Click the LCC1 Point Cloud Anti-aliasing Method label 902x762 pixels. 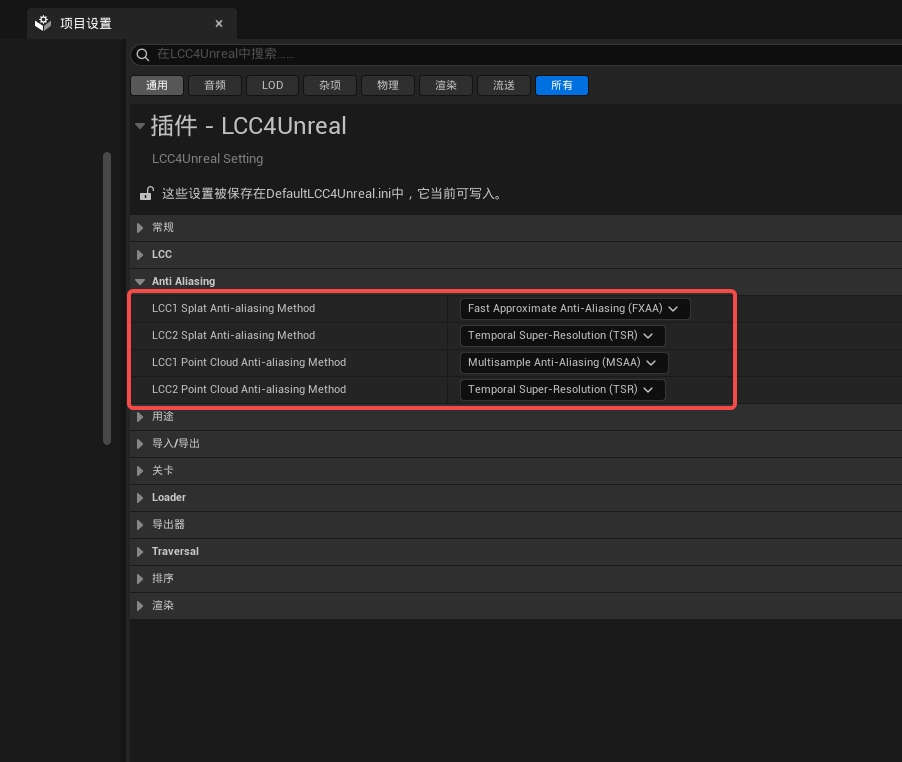tap(249, 363)
